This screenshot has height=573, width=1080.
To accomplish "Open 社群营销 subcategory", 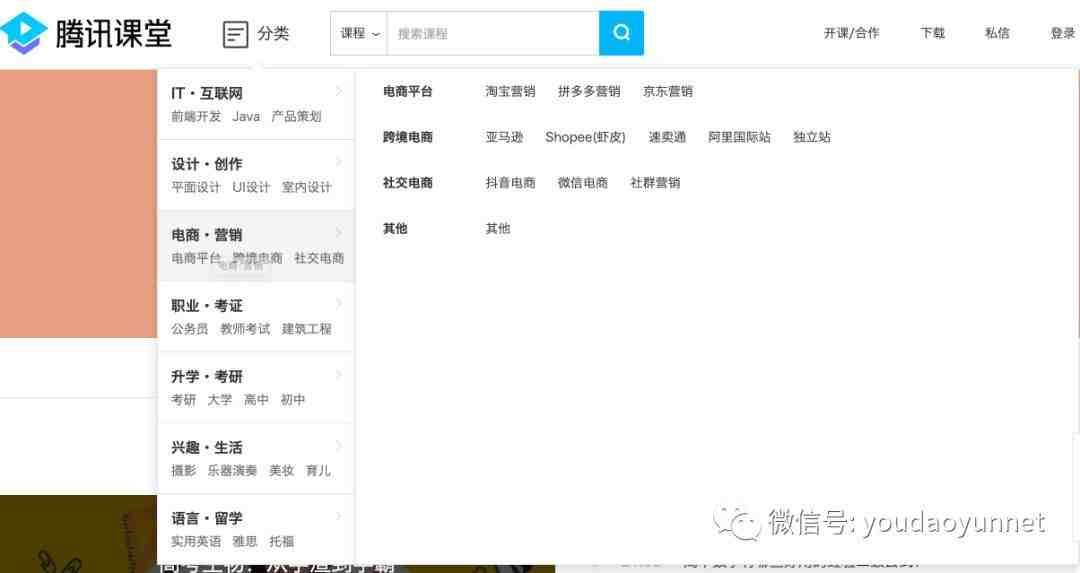I will (x=655, y=183).
